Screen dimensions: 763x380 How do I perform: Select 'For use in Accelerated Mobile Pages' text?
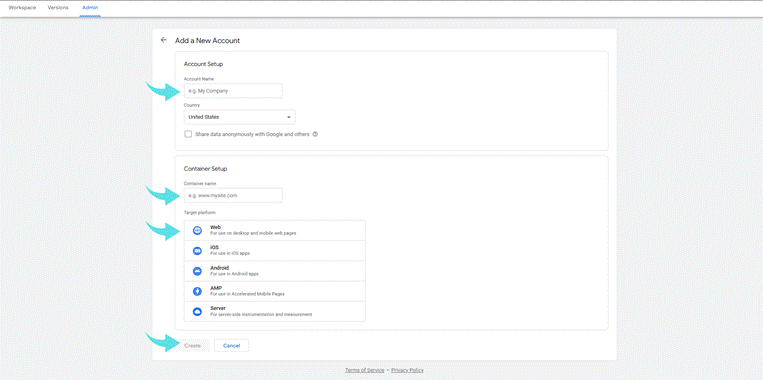247,294
